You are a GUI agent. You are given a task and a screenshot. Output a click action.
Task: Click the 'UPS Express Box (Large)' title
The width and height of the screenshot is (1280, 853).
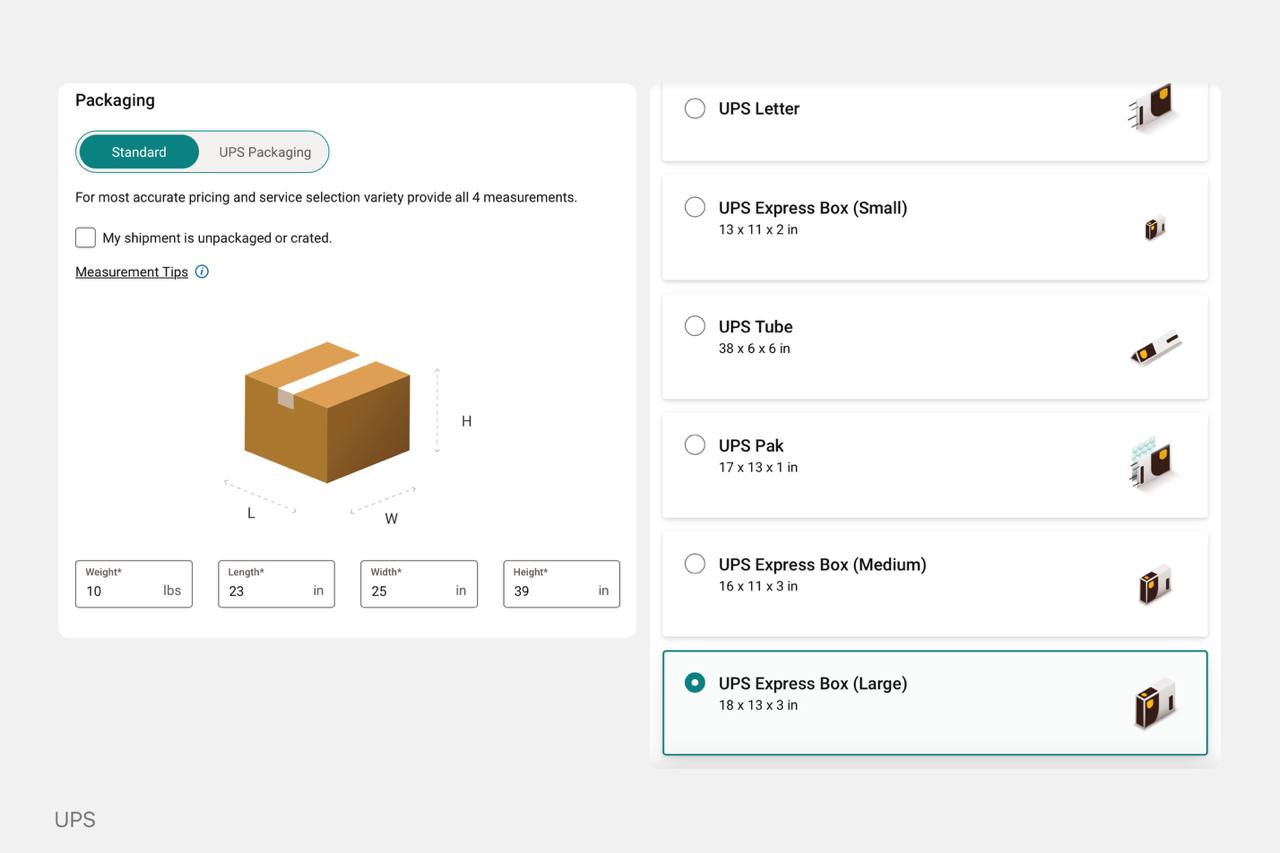(813, 684)
